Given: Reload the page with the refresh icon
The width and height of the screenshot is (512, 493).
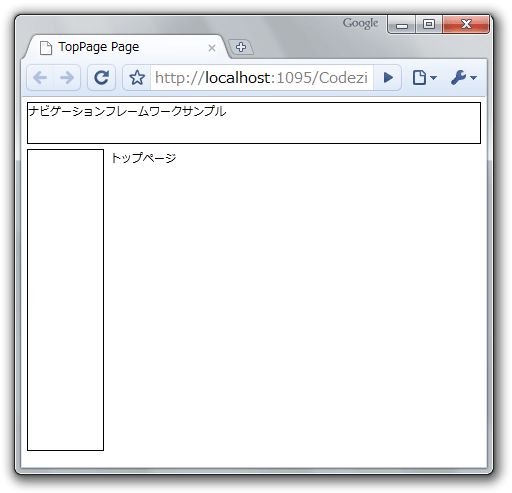Looking at the screenshot, I should click(101, 78).
